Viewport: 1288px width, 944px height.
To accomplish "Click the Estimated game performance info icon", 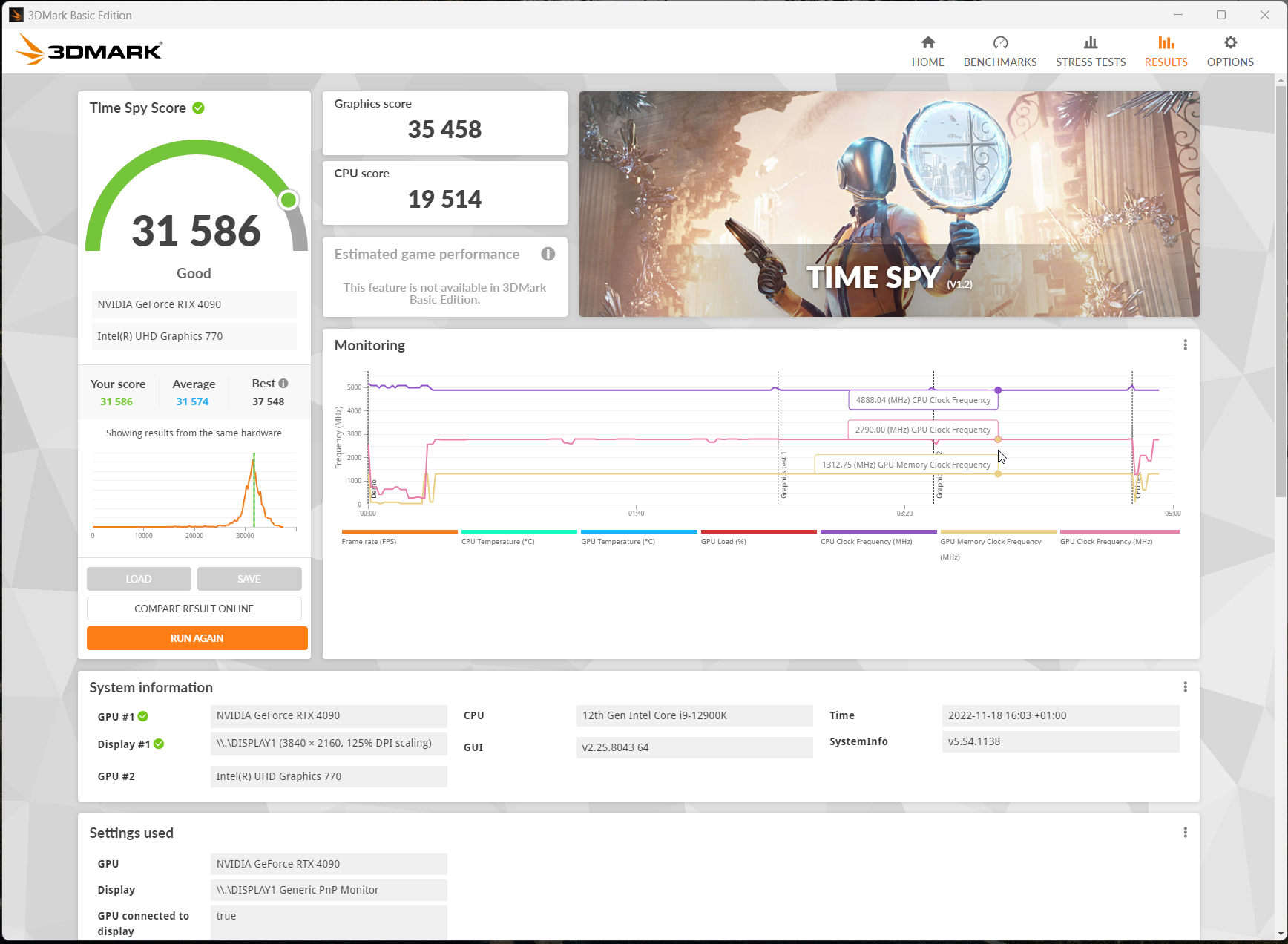I will click(x=548, y=254).
